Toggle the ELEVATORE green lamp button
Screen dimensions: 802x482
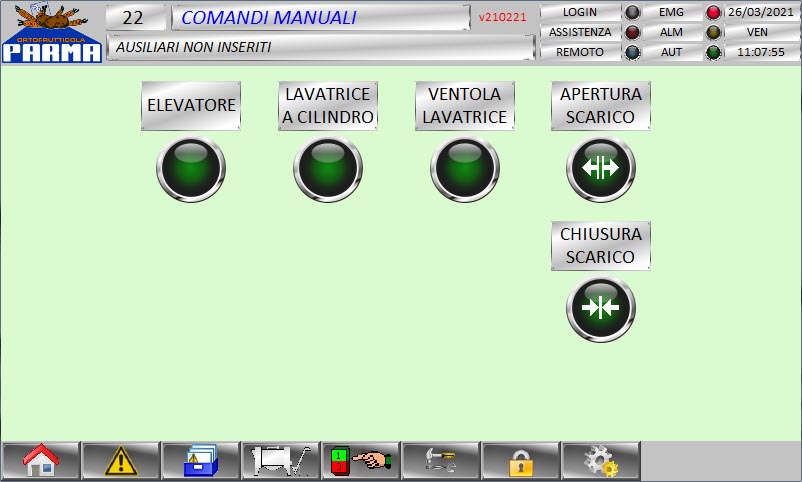click(x=190, y=168)
